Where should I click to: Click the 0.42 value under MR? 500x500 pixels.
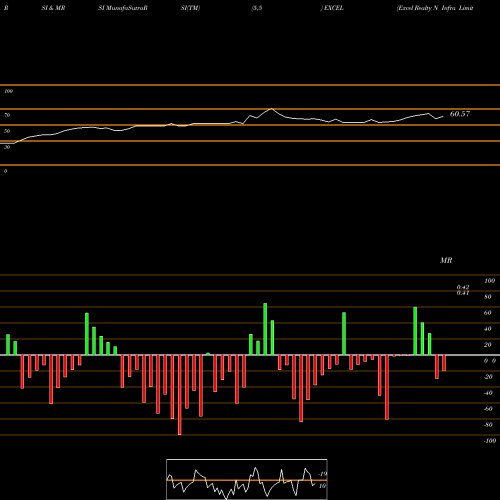463,287
